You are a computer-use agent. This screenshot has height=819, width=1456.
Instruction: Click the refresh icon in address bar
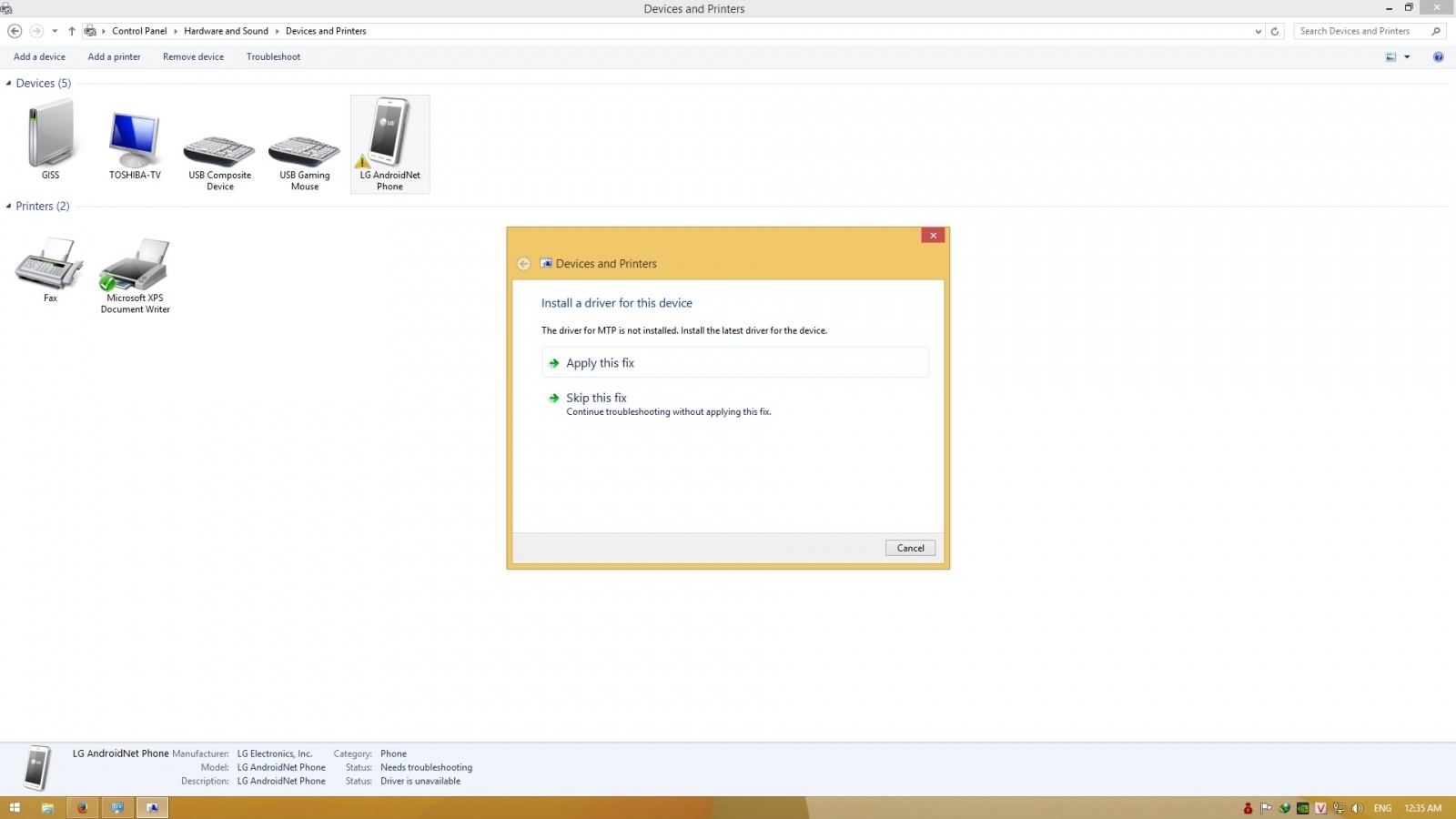point(1274,31)
